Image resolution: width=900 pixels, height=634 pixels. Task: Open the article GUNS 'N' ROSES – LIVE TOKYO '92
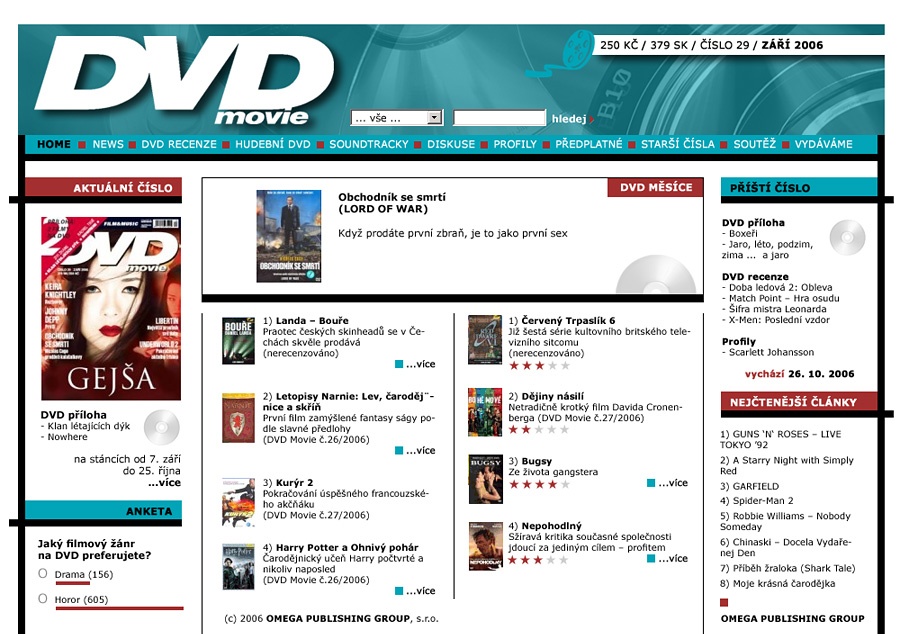pos(781,439)
